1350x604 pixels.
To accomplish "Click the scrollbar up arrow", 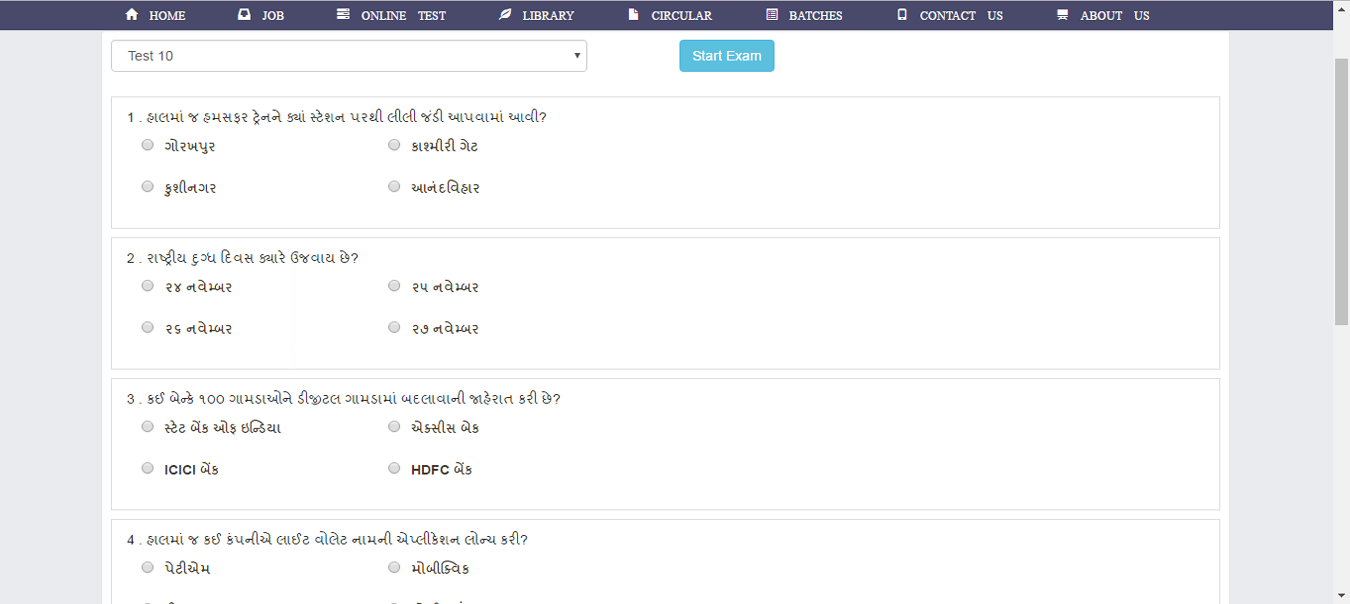I will 1341,8.
